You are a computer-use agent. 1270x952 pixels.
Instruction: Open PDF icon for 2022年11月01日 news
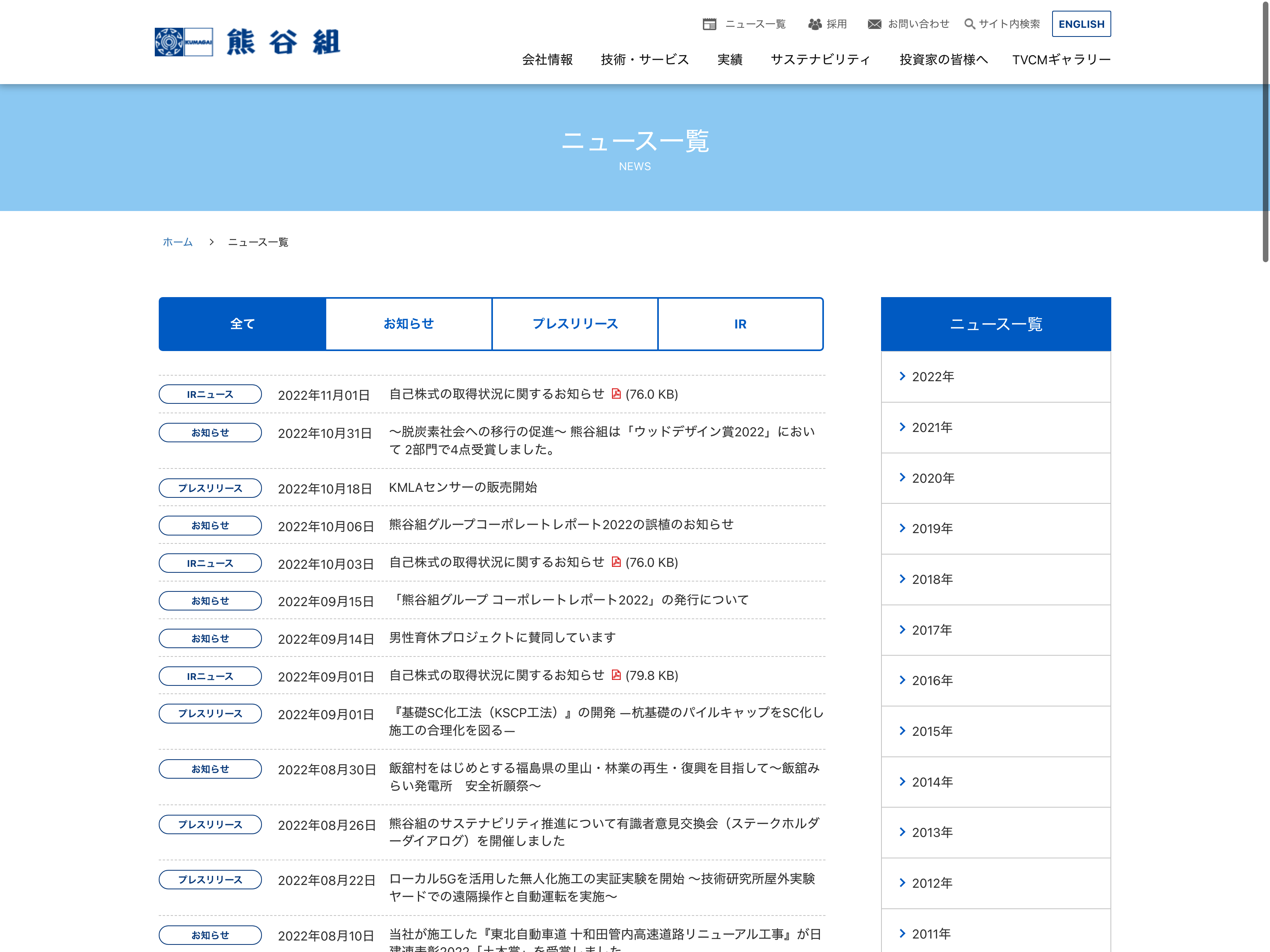[616, 393]
